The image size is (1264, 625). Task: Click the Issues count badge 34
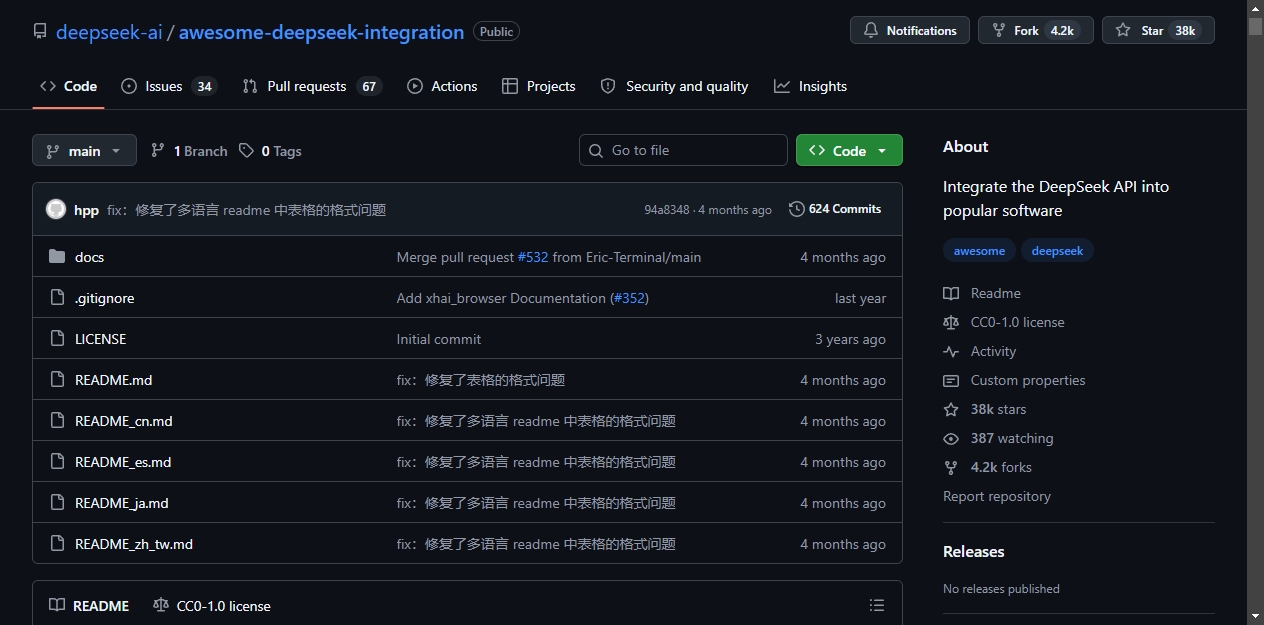pyautogui.click(x=204, y=87)
